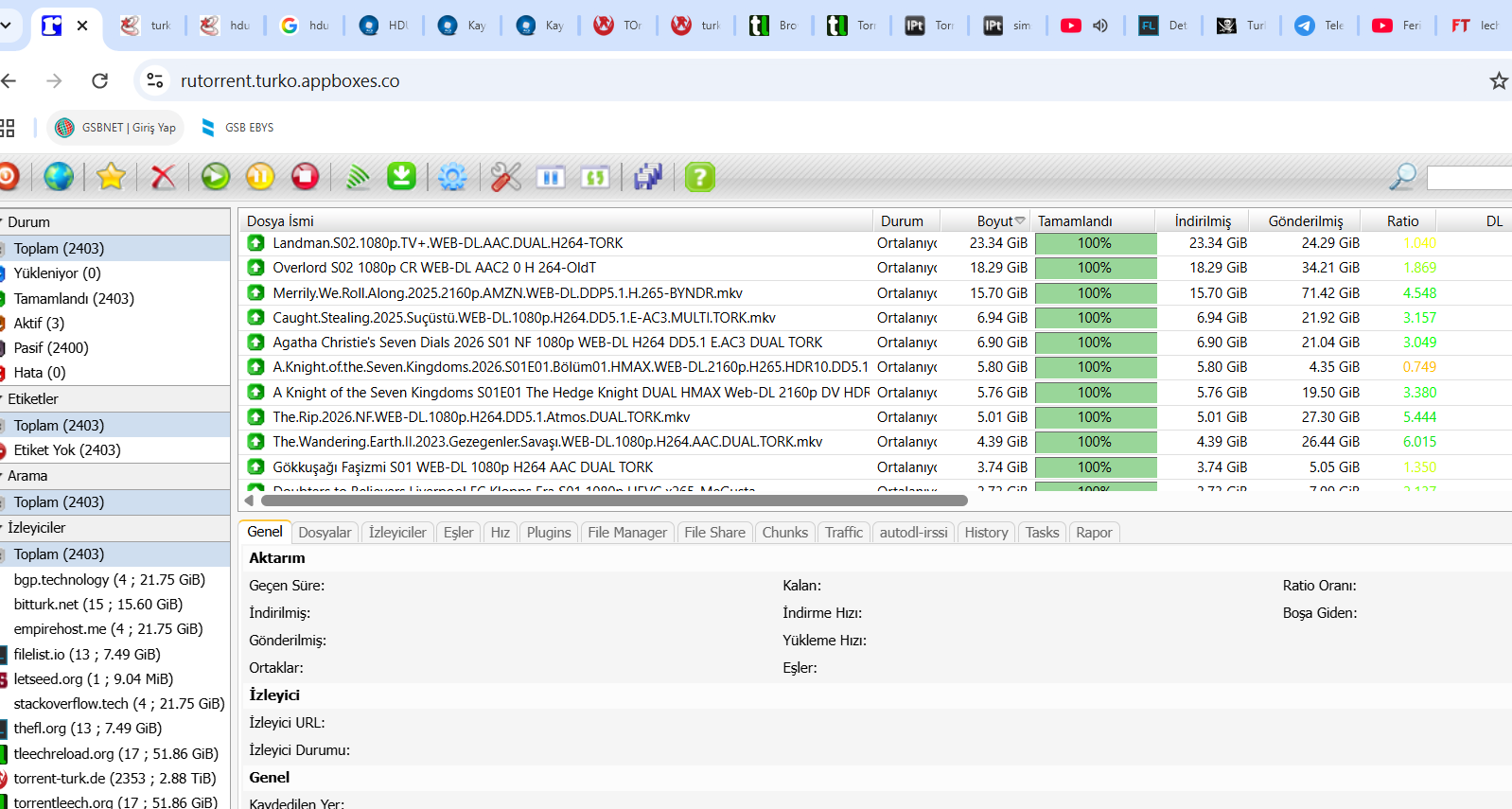Collapse the Etiketler section header
This screenshot has width=1512, height=809.
tap(32, 399)
